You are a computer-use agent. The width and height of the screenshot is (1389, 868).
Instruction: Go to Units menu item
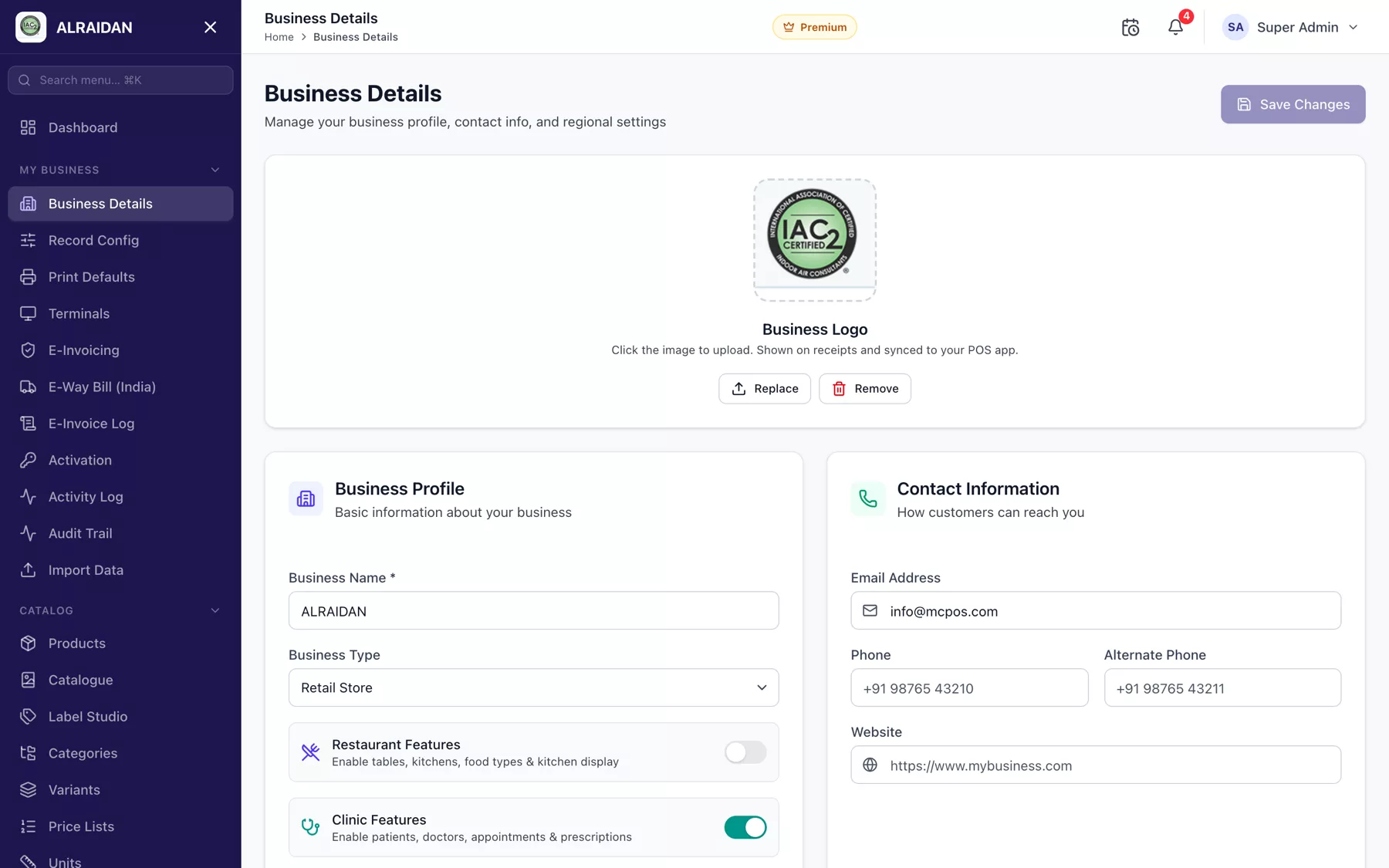(x=120, y=860)
